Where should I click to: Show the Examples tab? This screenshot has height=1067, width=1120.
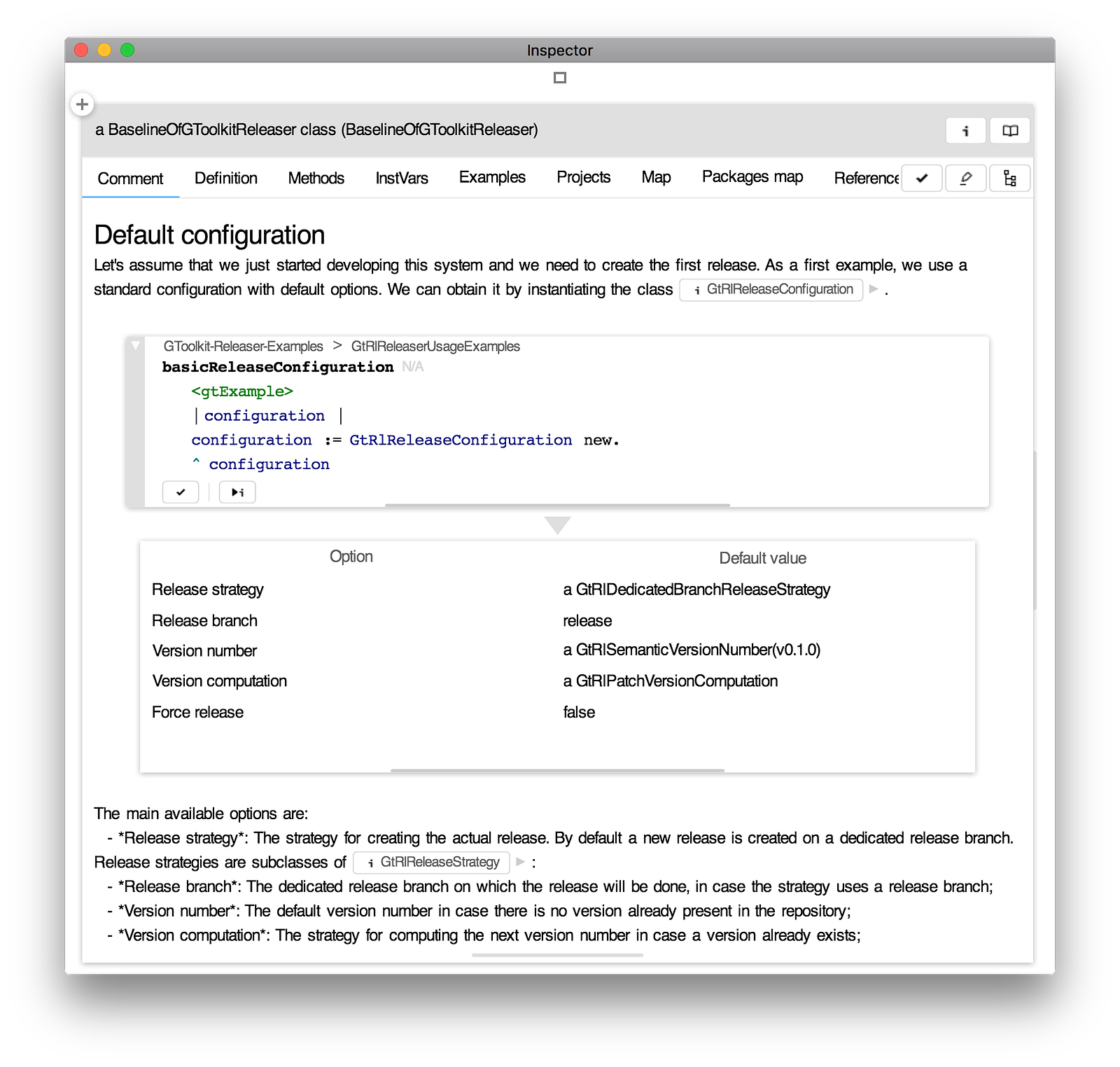[492, 178]
